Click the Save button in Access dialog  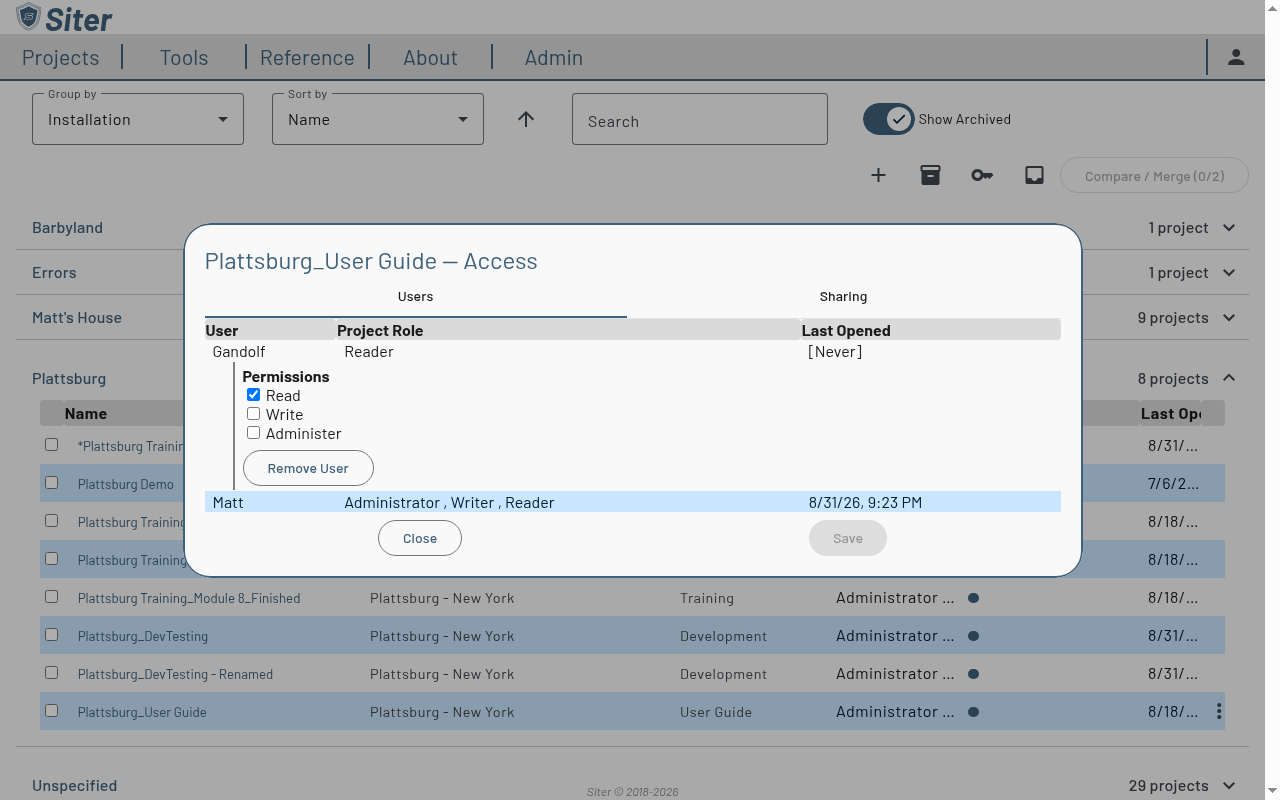[x=848, y=538]
